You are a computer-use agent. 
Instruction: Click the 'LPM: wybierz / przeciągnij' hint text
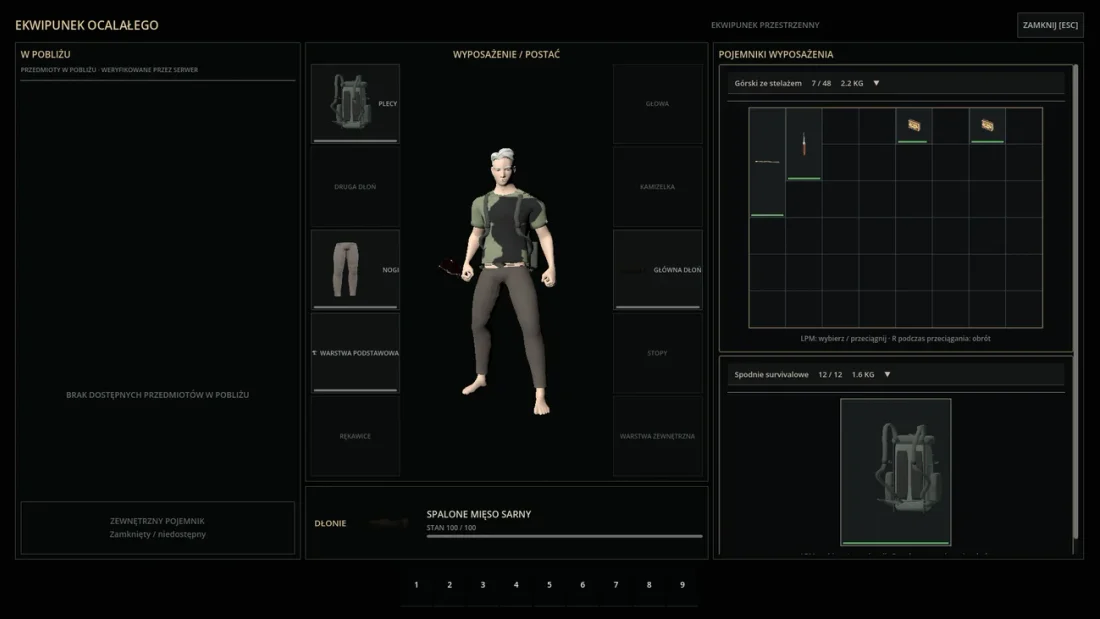(x=844, y=338)
